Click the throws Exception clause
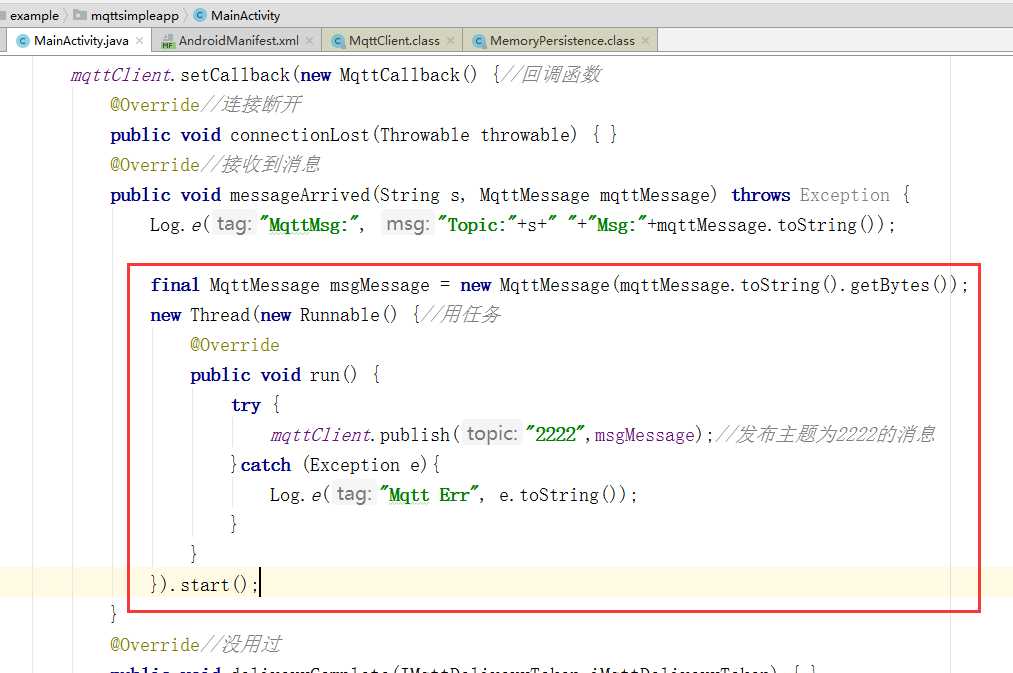This screenshot has height=673, width=1013. point(810,195)
